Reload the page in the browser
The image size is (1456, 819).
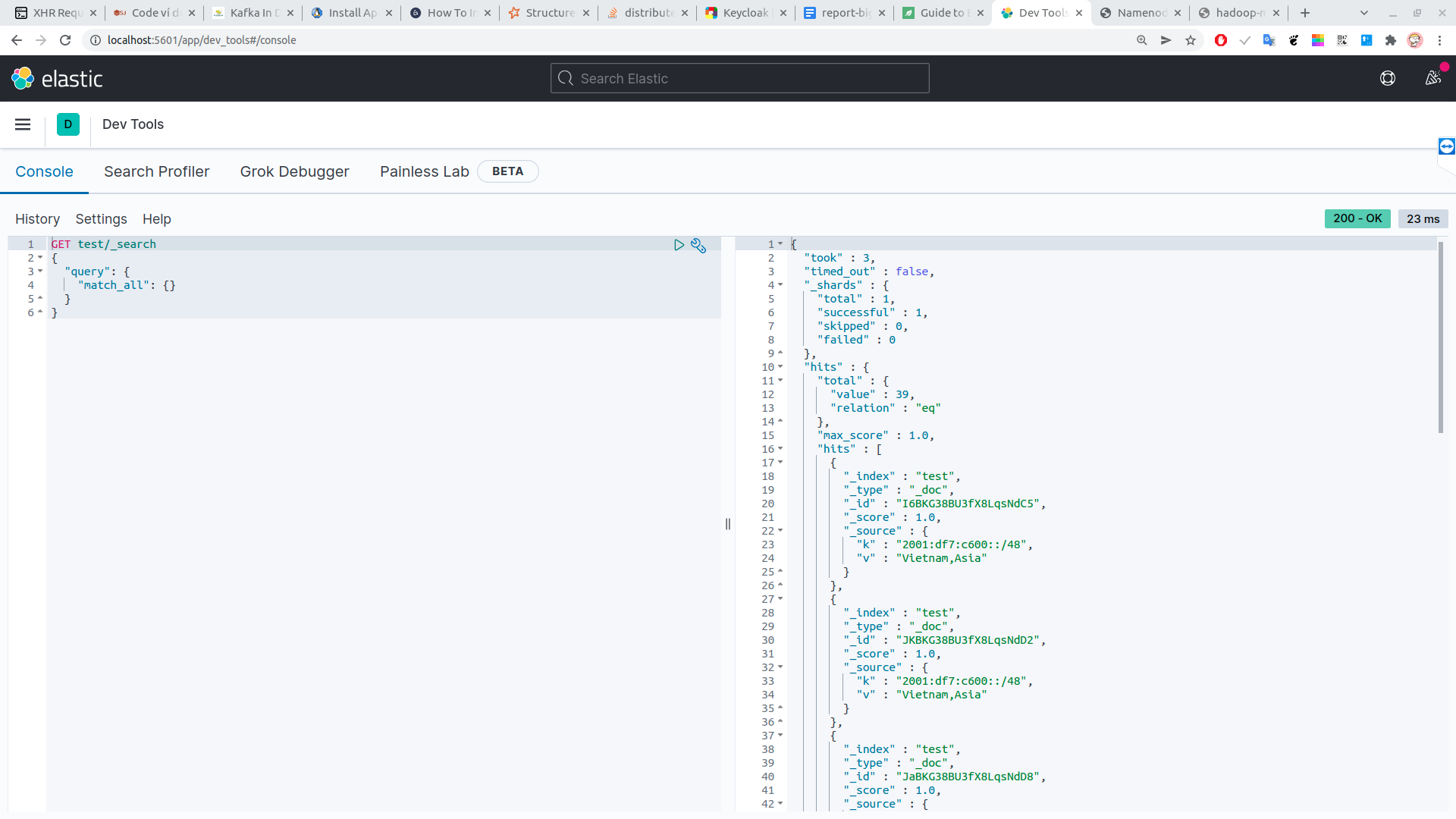tap(65, 40)
